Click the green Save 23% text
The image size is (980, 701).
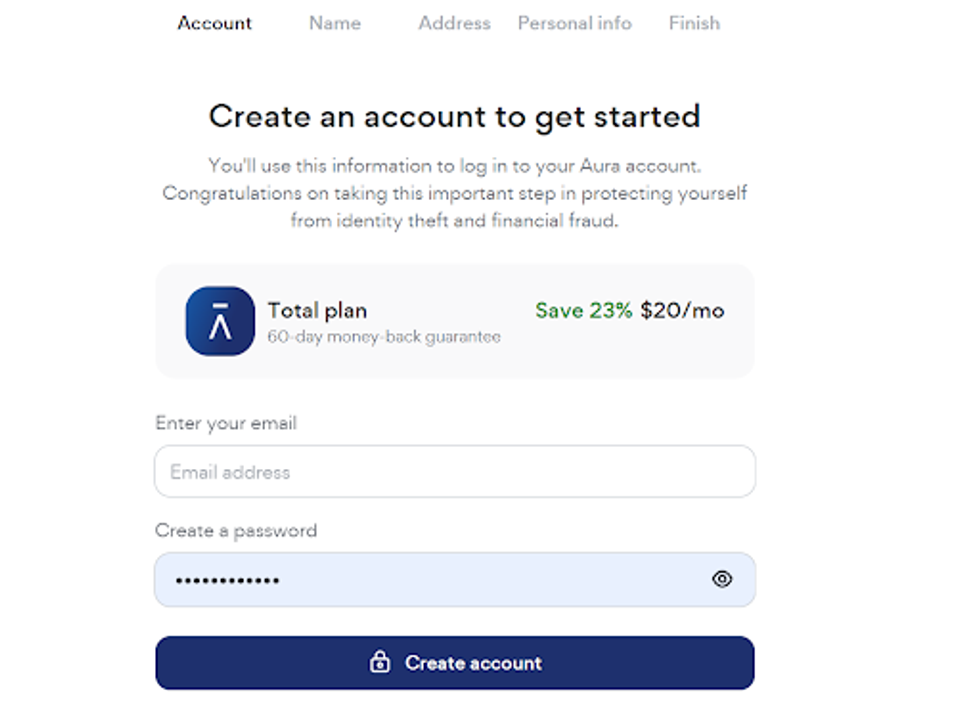click(584, 311)
